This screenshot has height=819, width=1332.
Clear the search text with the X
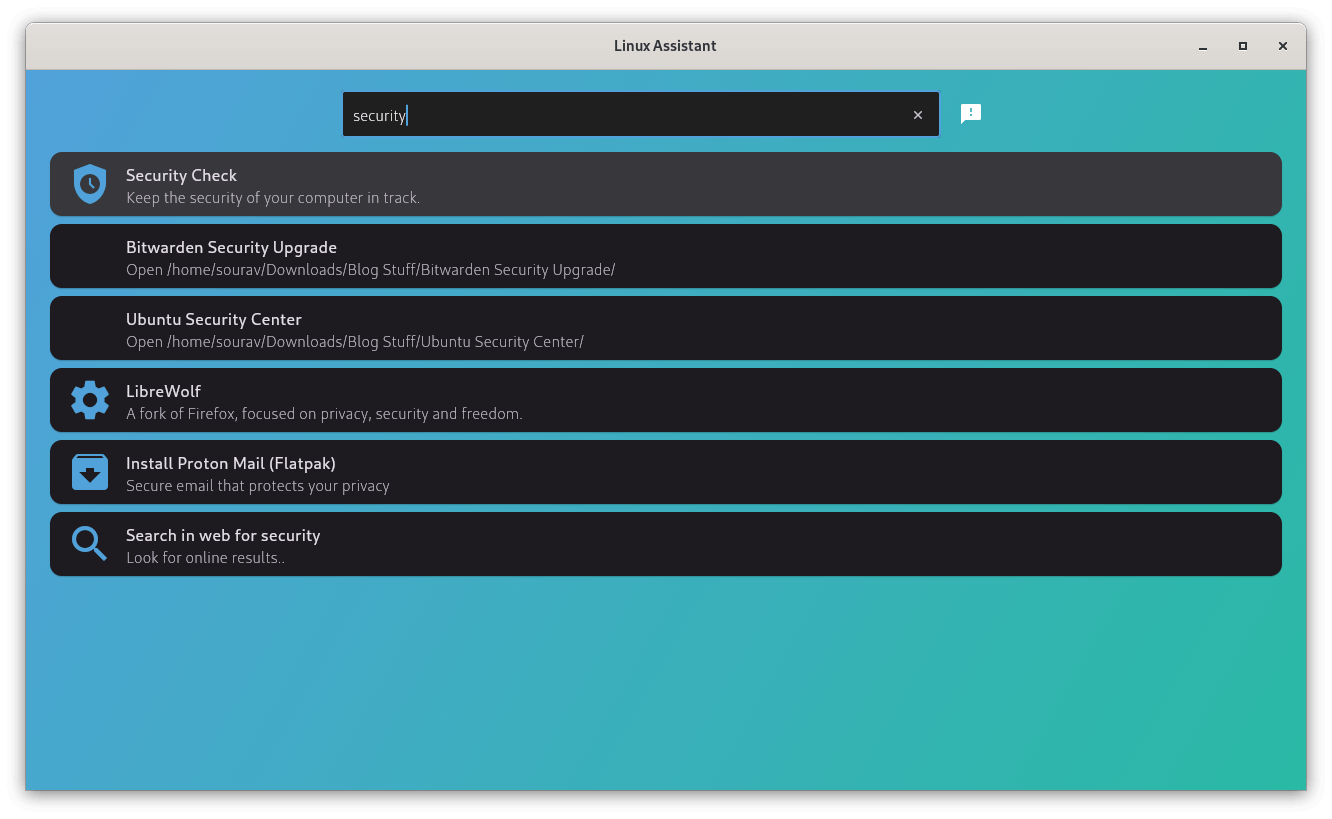pyautogui.click(x=918, y=115)
